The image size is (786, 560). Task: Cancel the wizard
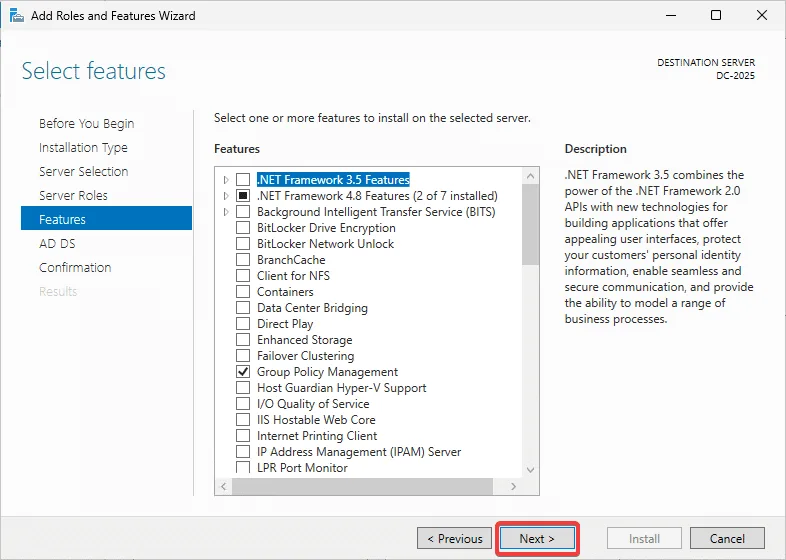point(727,539)
